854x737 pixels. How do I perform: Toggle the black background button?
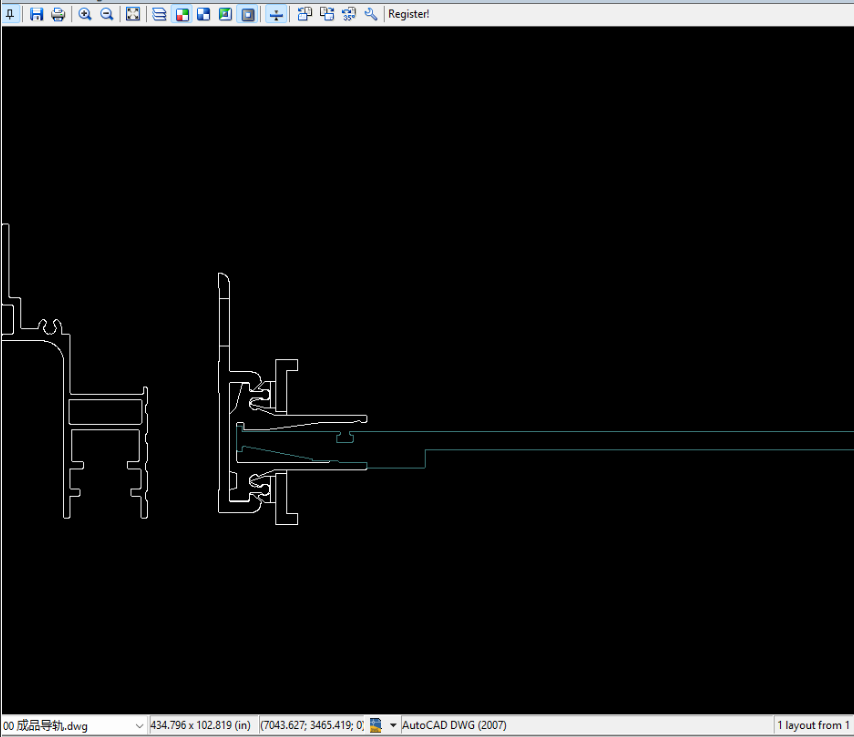point(248,14)
